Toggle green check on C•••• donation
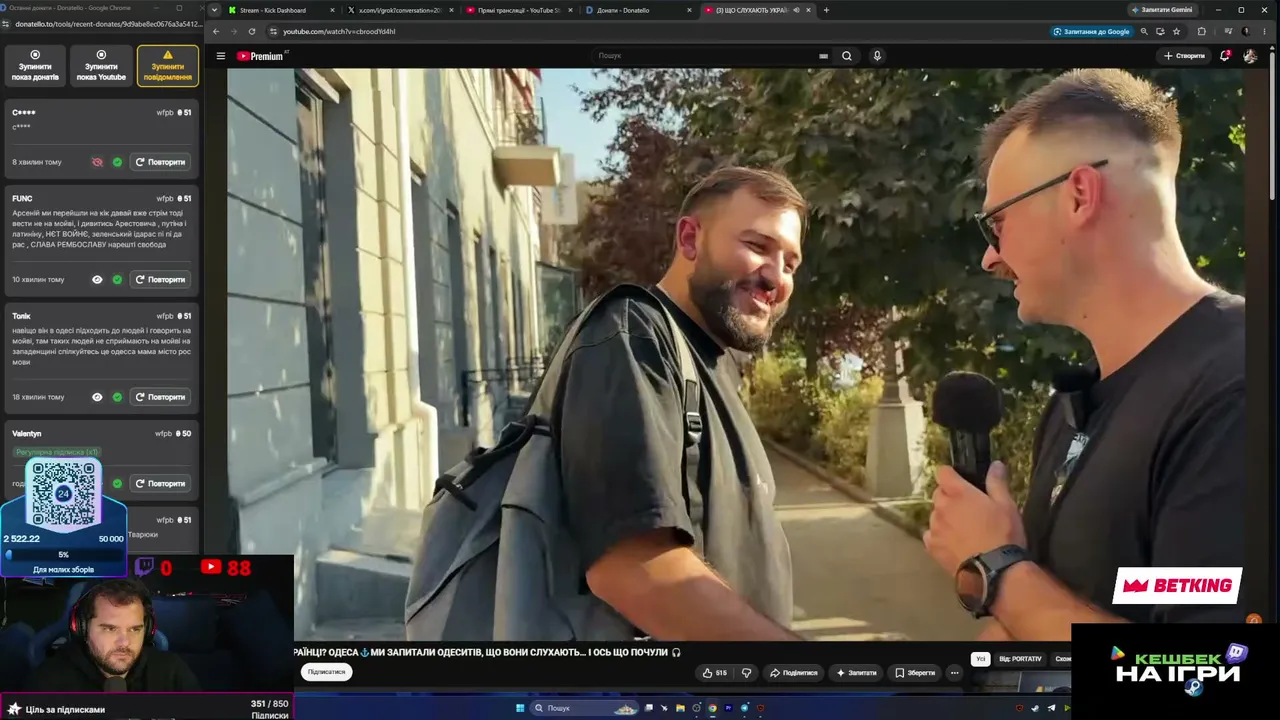 pyautogui.click(x=117, y=162)
